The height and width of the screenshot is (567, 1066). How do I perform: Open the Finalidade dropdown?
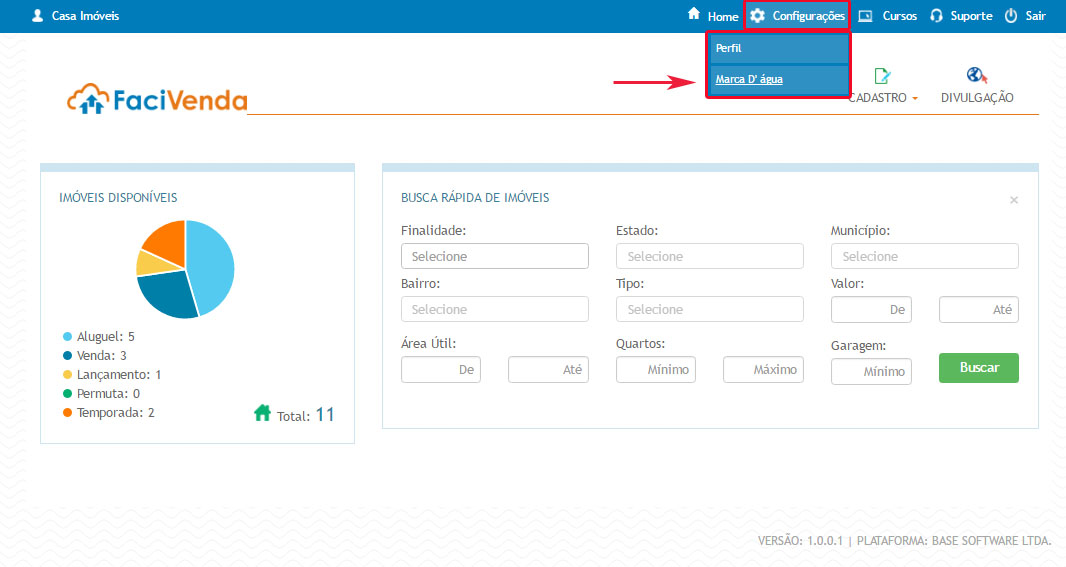(x=494, y=256)
